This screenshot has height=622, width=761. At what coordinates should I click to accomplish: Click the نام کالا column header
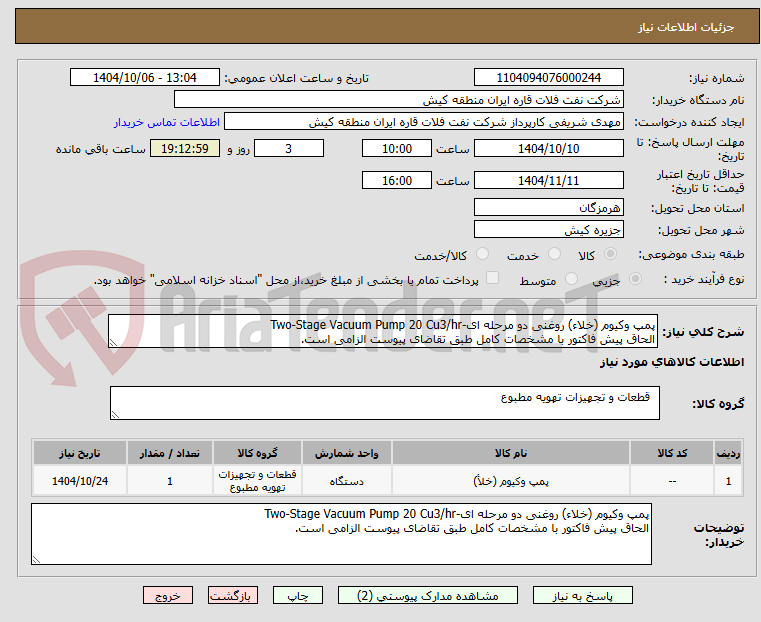[511, 453]
